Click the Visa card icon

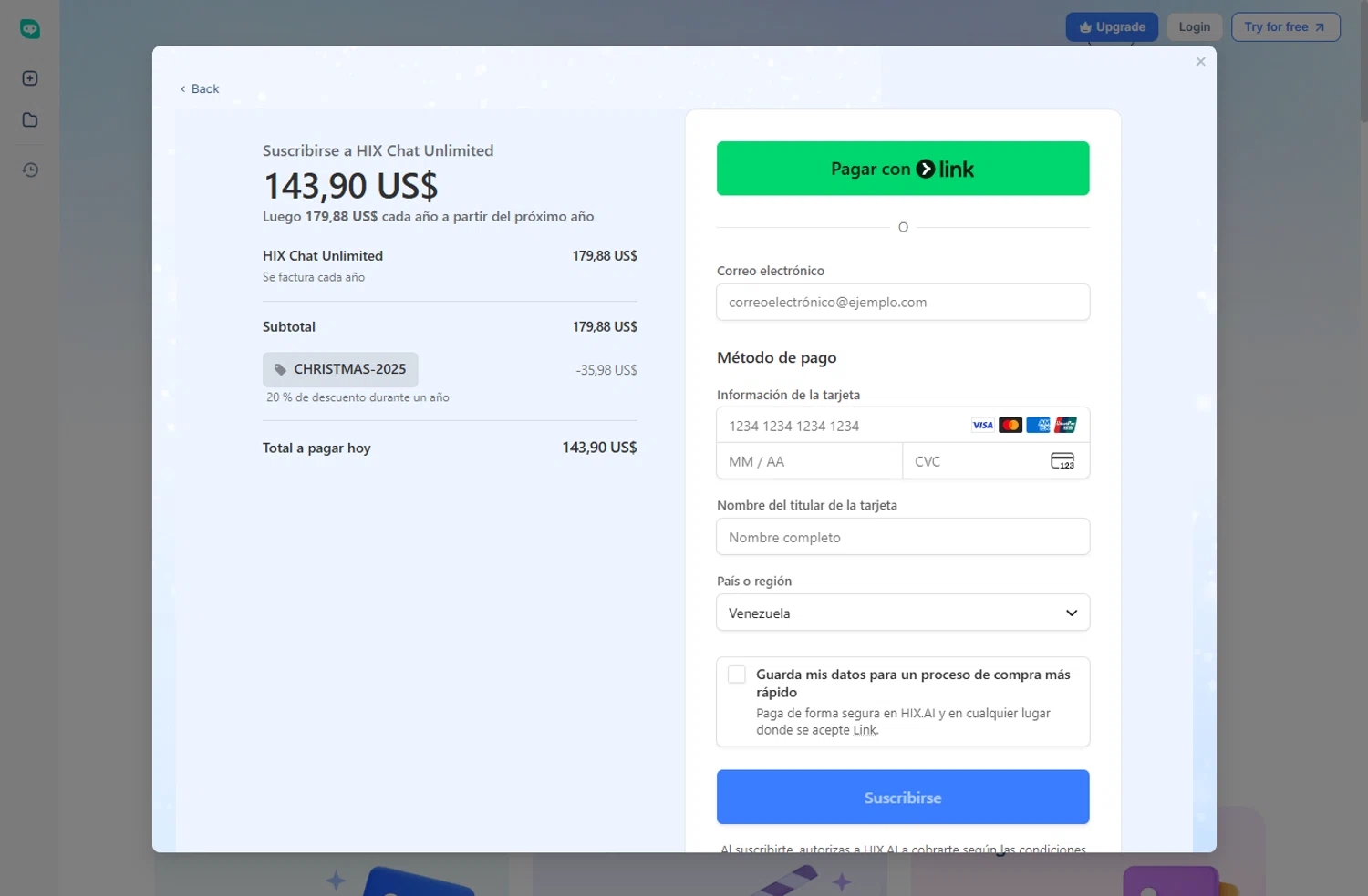(x=982, y=426)
